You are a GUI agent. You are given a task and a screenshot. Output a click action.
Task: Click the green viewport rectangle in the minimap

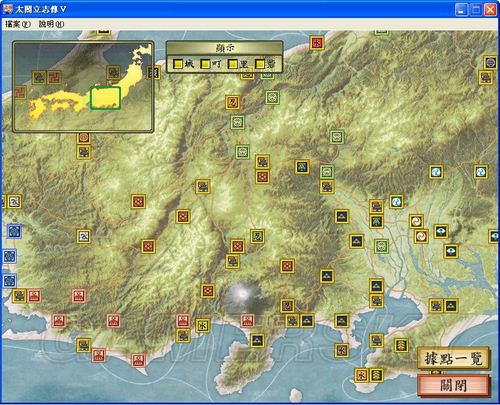(x=105, y=98)
